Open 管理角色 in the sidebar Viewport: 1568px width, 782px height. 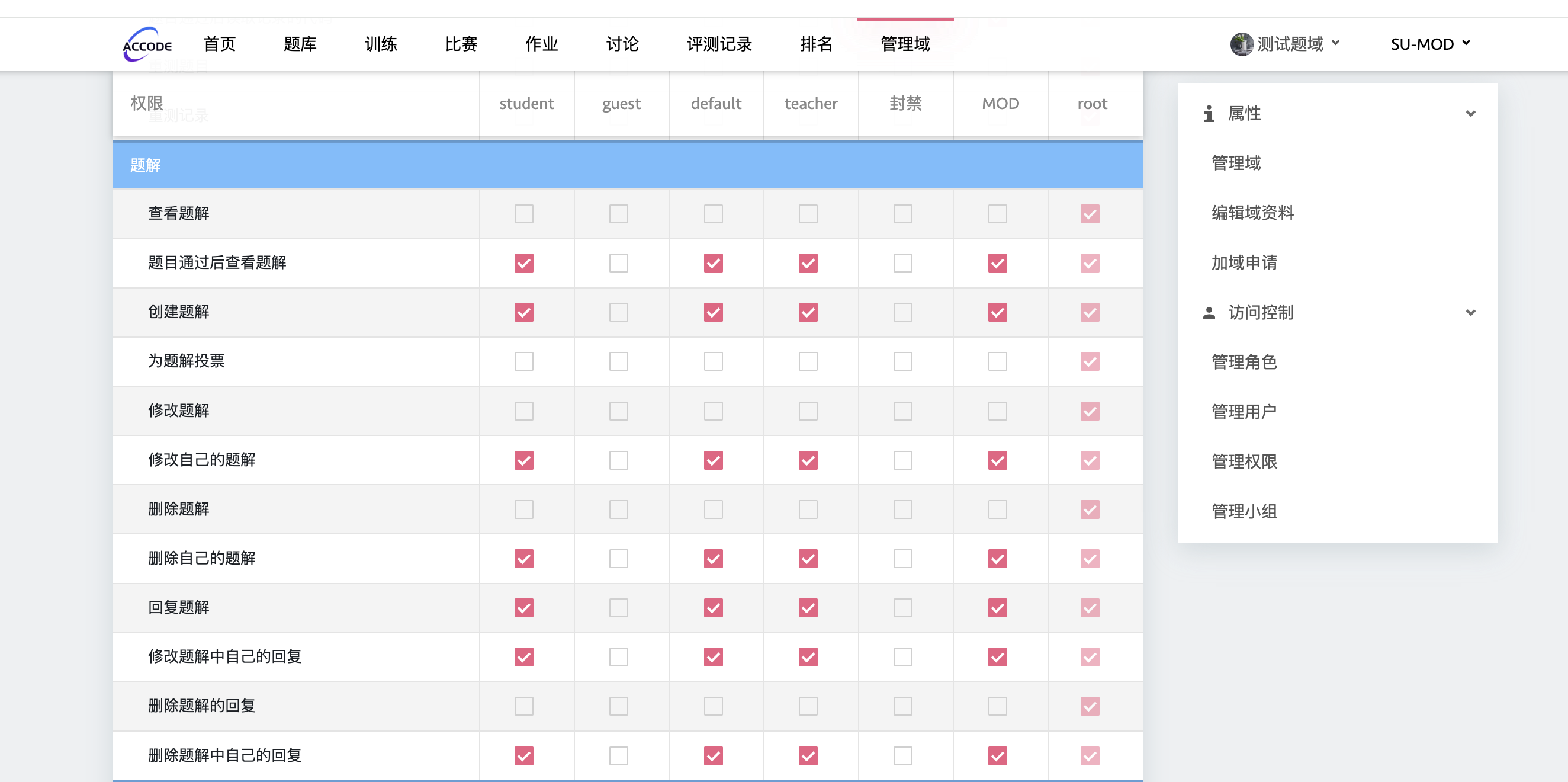click(1244, 363)
